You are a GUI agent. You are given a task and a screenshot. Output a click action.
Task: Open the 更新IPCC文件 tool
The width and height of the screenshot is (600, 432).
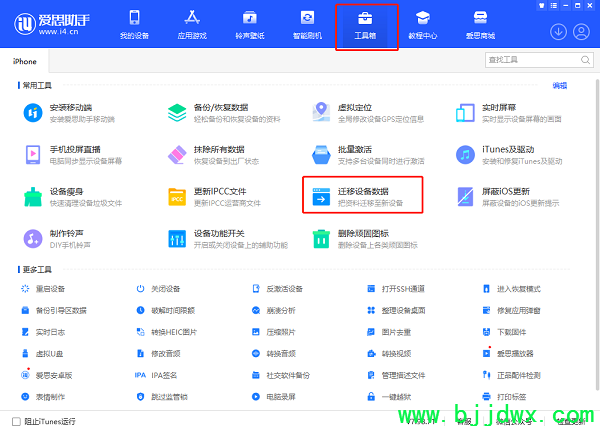click(x=214, y=197)
